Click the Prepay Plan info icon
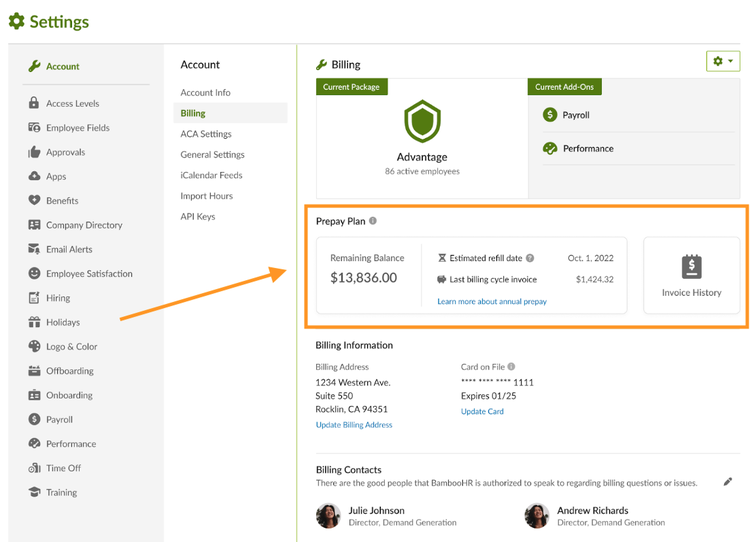Screen dimensions: 750x542 pos(373,221)
